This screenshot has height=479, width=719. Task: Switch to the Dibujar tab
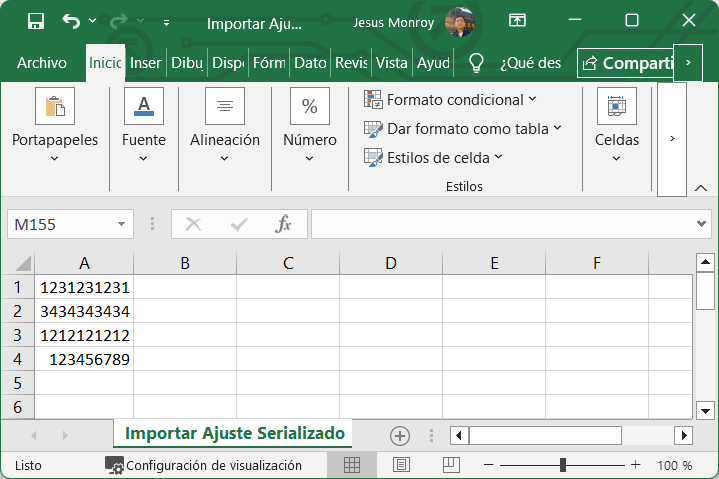[x=187, y=63]
